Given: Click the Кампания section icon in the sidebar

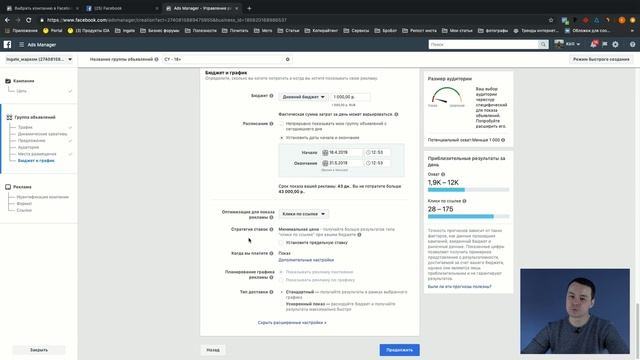Looking at the screenshot, I should 8,81.
